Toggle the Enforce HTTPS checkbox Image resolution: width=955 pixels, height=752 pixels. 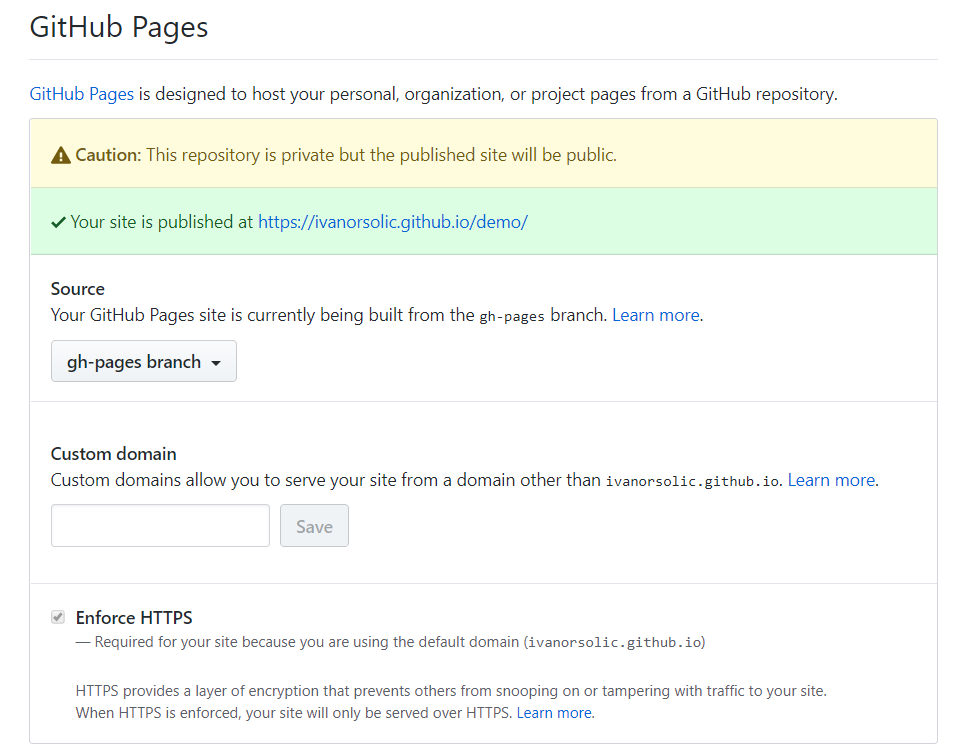pyautogui.click(x=58, y=617)
